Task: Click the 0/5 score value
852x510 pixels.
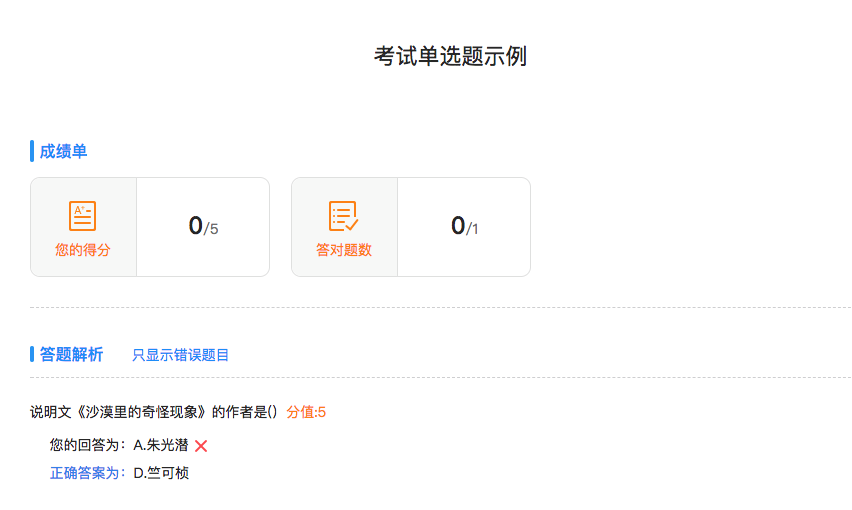Action: click(x=203, y=226)
